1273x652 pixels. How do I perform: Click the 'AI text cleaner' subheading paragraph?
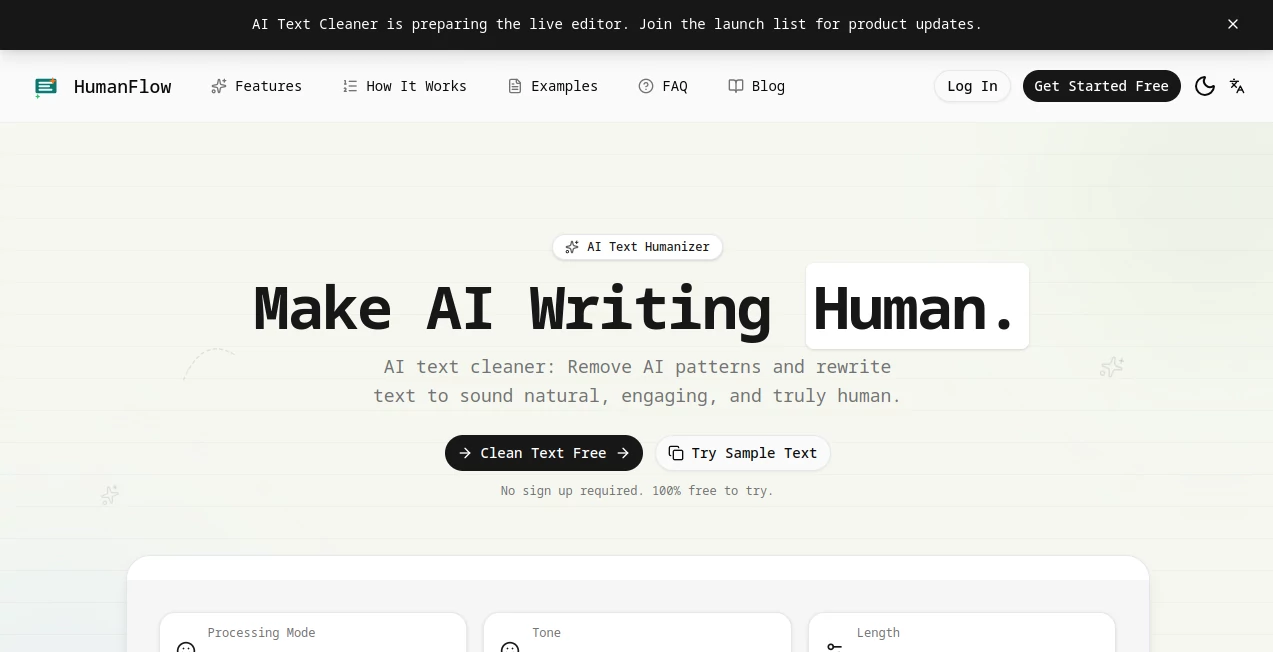(x=637, y=381)
